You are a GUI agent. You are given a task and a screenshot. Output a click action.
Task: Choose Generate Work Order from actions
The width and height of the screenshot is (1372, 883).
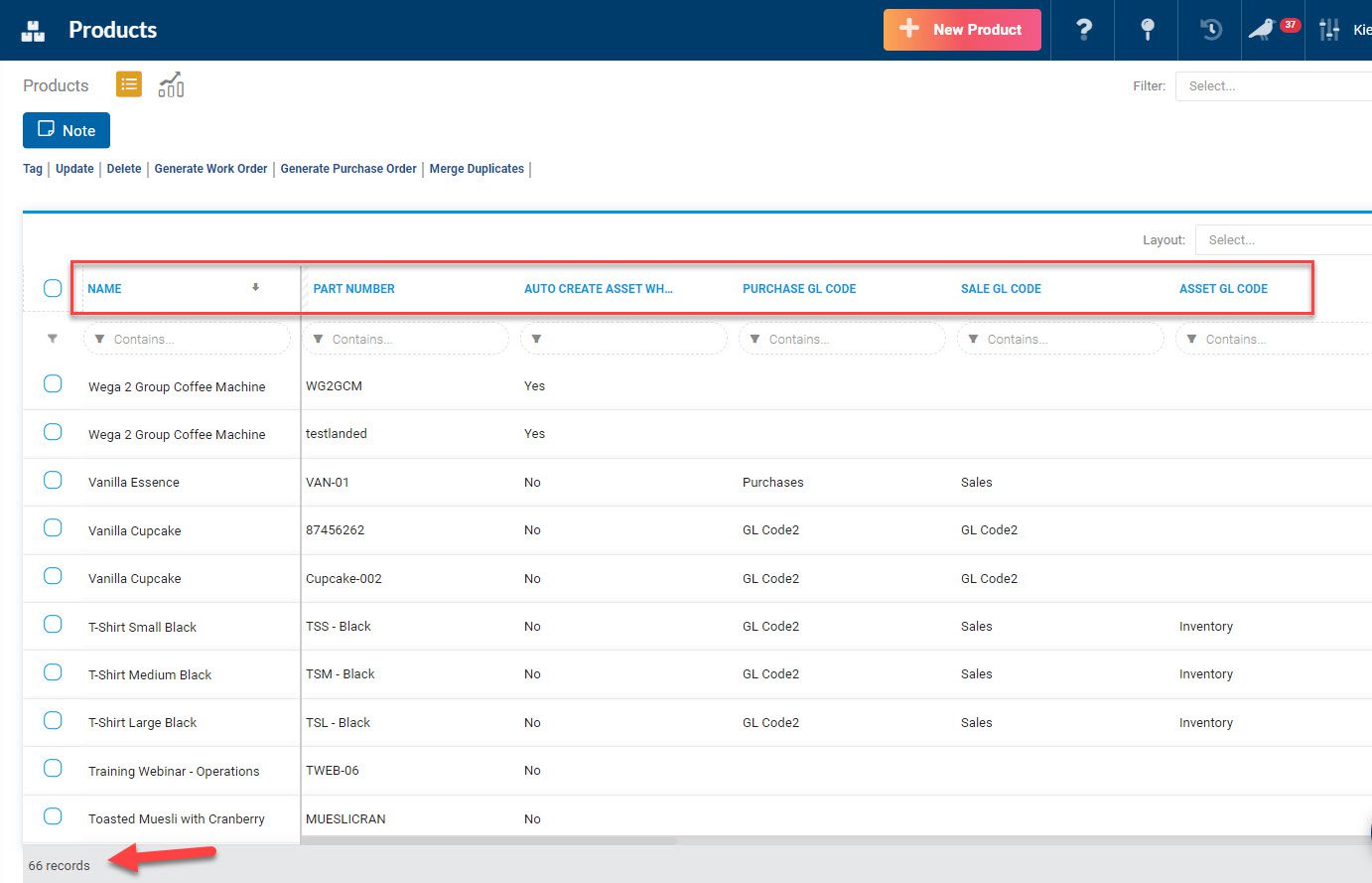tap(210, 168)
